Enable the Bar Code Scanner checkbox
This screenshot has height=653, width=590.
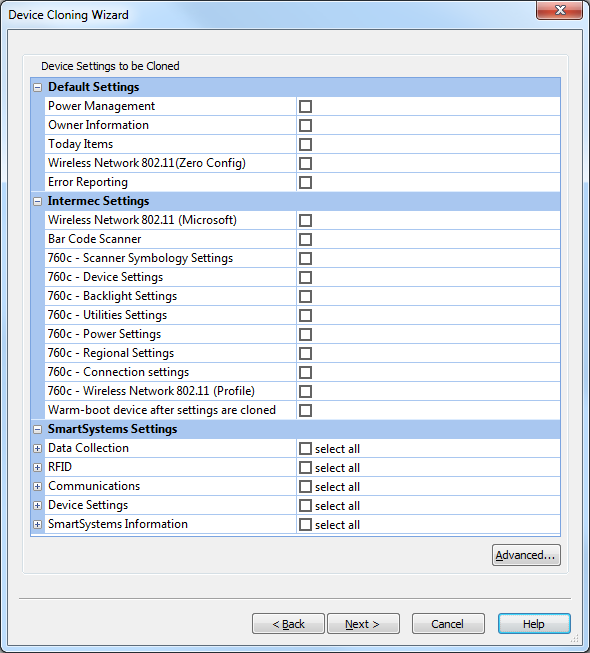click(x=305, y=239)
